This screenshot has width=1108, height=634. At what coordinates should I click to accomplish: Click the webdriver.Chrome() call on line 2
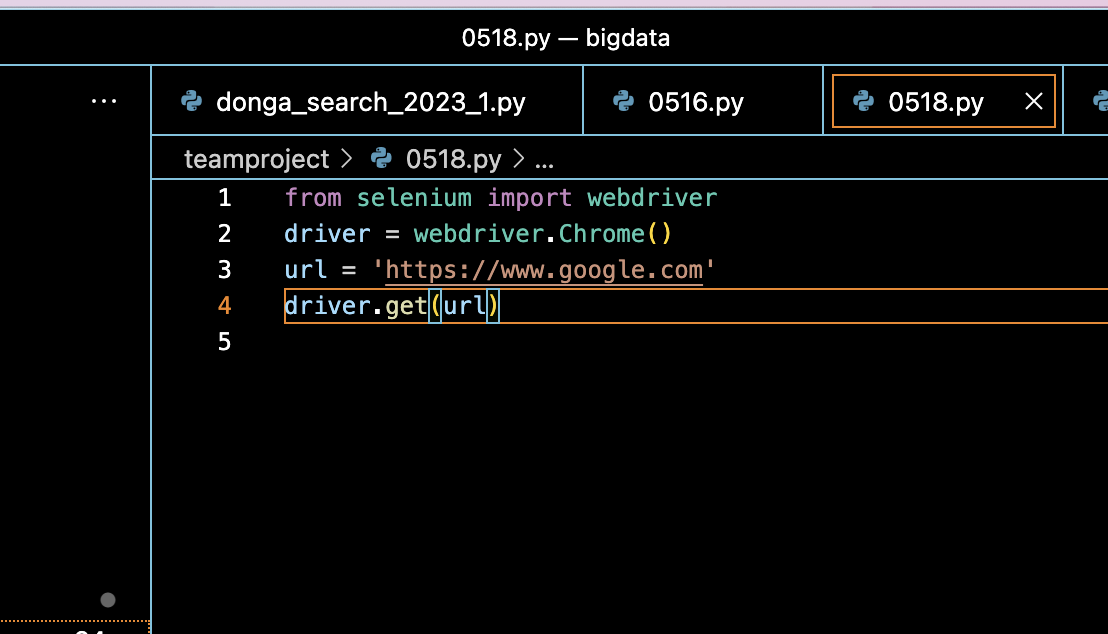pyautogui.click(x=544, y=233)
